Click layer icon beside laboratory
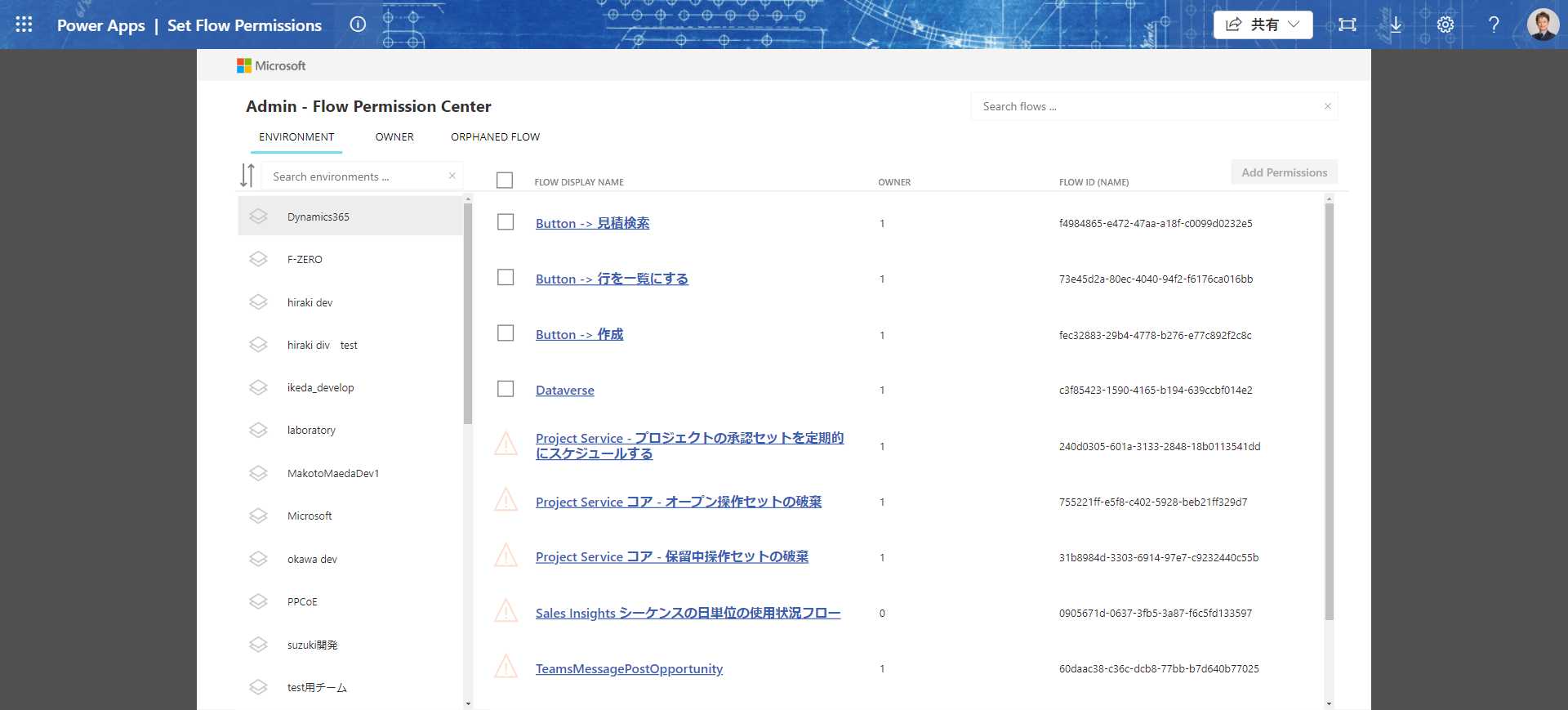1568x710 pixels. pyautogui.click(x=259, y=430)
